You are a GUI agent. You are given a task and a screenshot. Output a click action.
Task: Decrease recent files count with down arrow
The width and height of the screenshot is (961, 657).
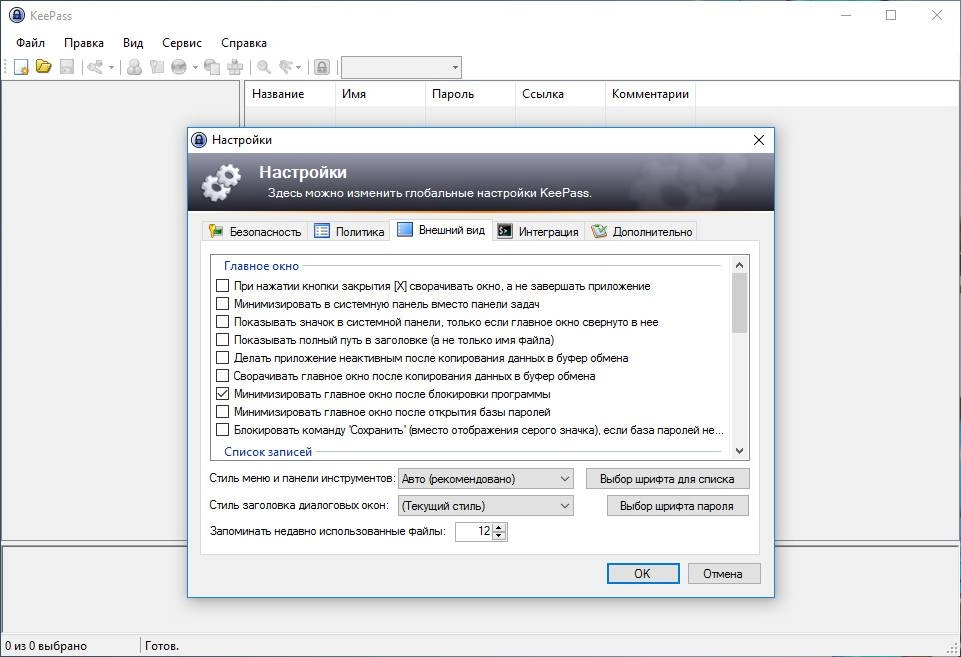[499, 536]
